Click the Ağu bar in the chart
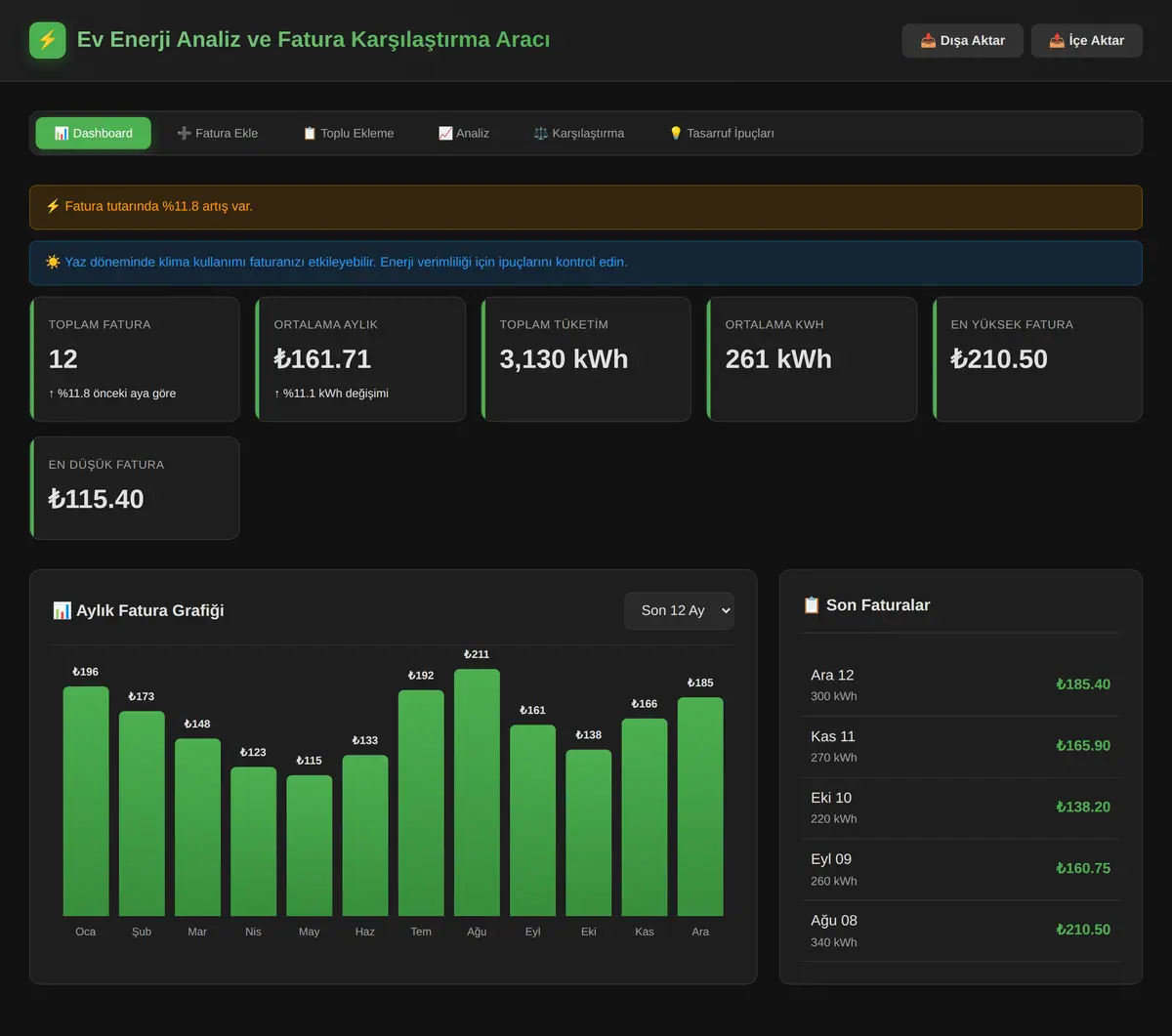This screenshot has height=1036, width=1172. [477, 792]
